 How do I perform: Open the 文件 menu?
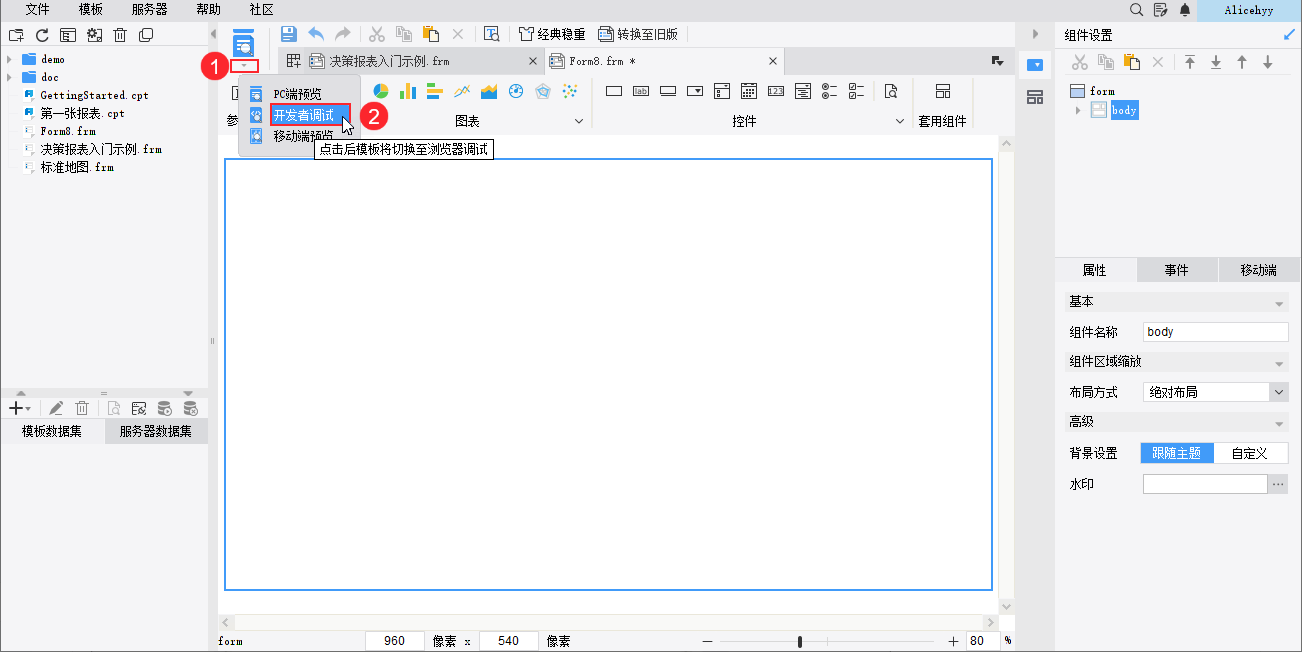click(x=37, y=9)
